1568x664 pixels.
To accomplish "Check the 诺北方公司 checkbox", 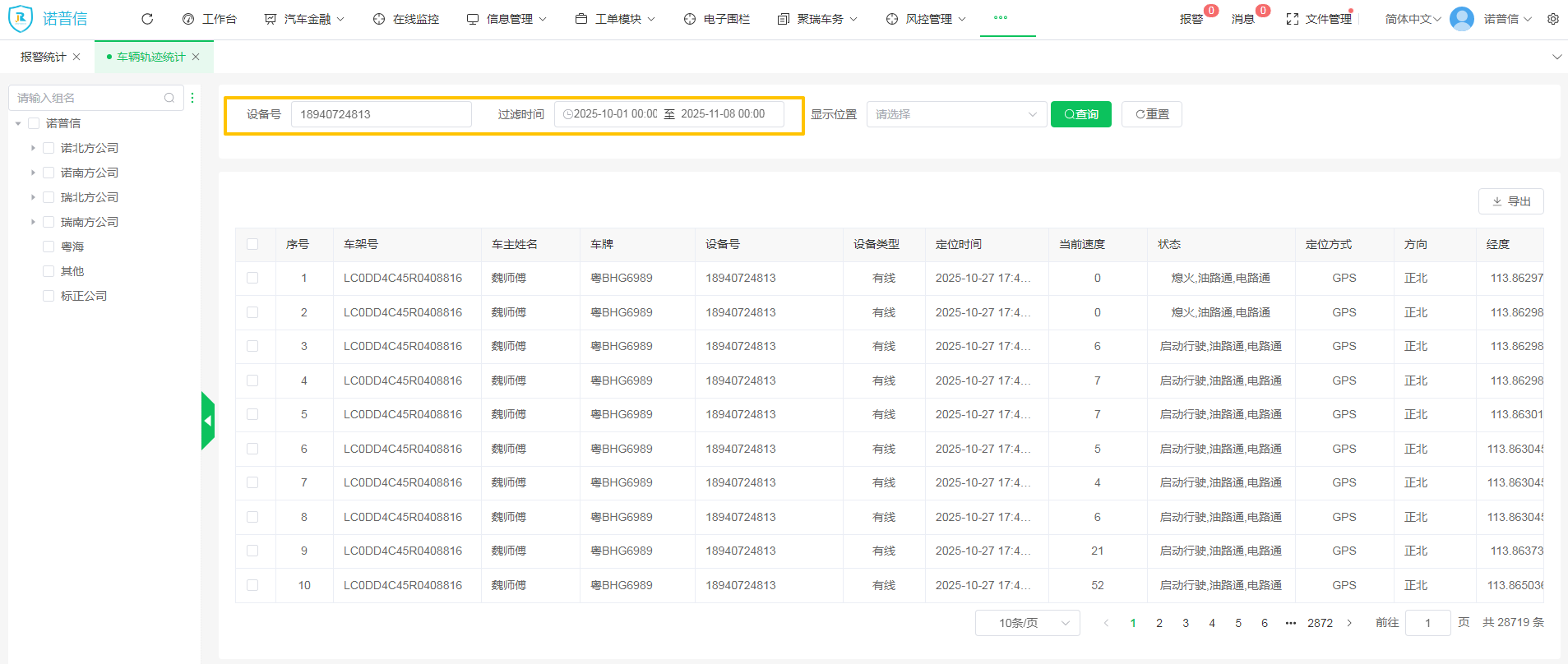I will pyautogui.click(x=49, y=148).
